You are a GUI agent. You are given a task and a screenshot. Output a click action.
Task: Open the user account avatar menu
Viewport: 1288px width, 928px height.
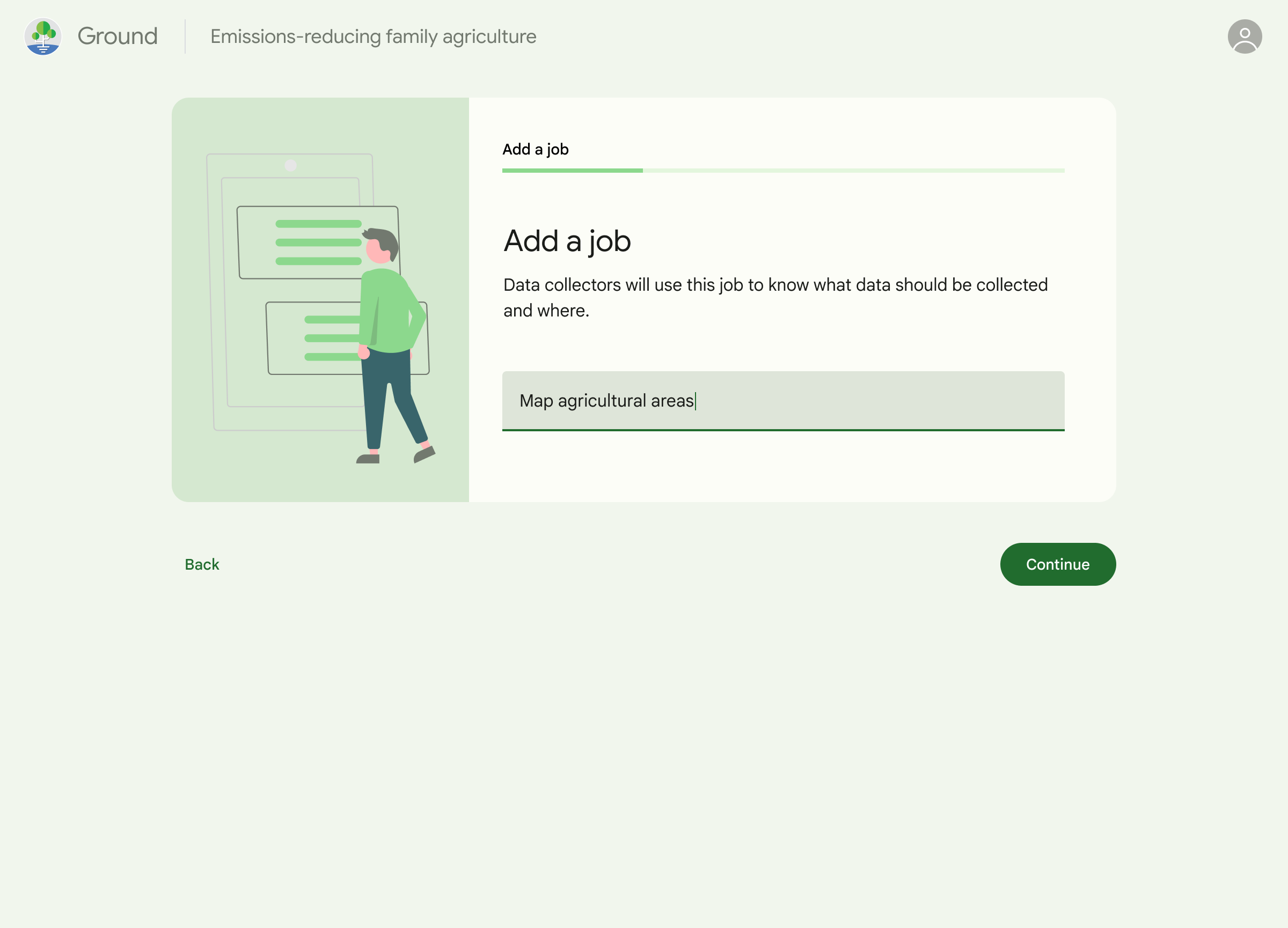(x=1245, y=36)
